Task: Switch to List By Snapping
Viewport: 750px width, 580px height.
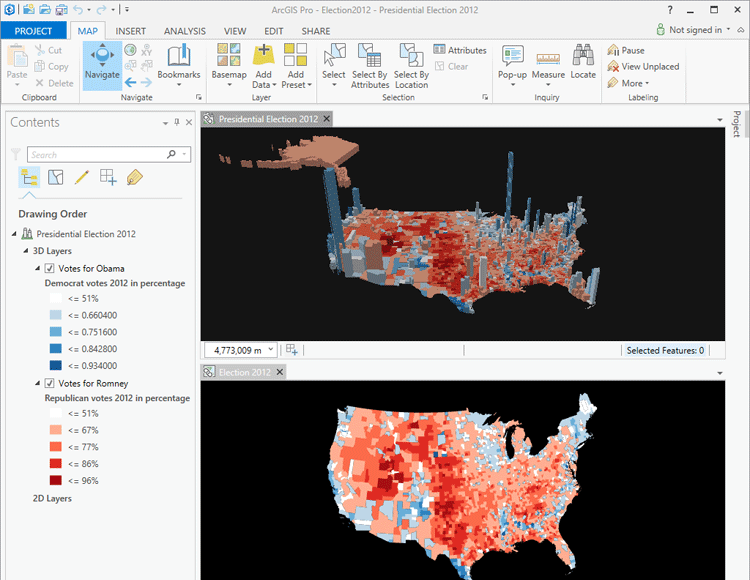Action: [108, 177]
